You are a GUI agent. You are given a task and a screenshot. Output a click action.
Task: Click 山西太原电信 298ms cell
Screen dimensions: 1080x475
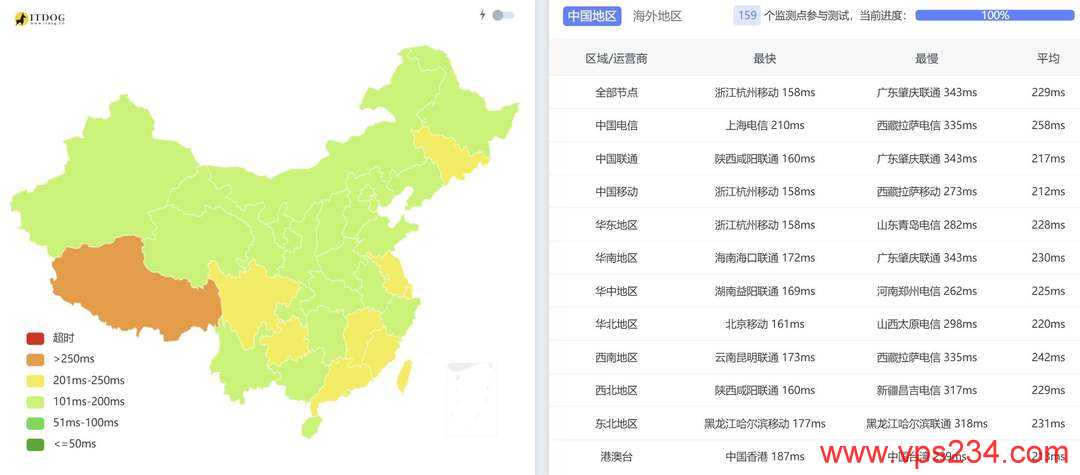click(x=926, y=324)
